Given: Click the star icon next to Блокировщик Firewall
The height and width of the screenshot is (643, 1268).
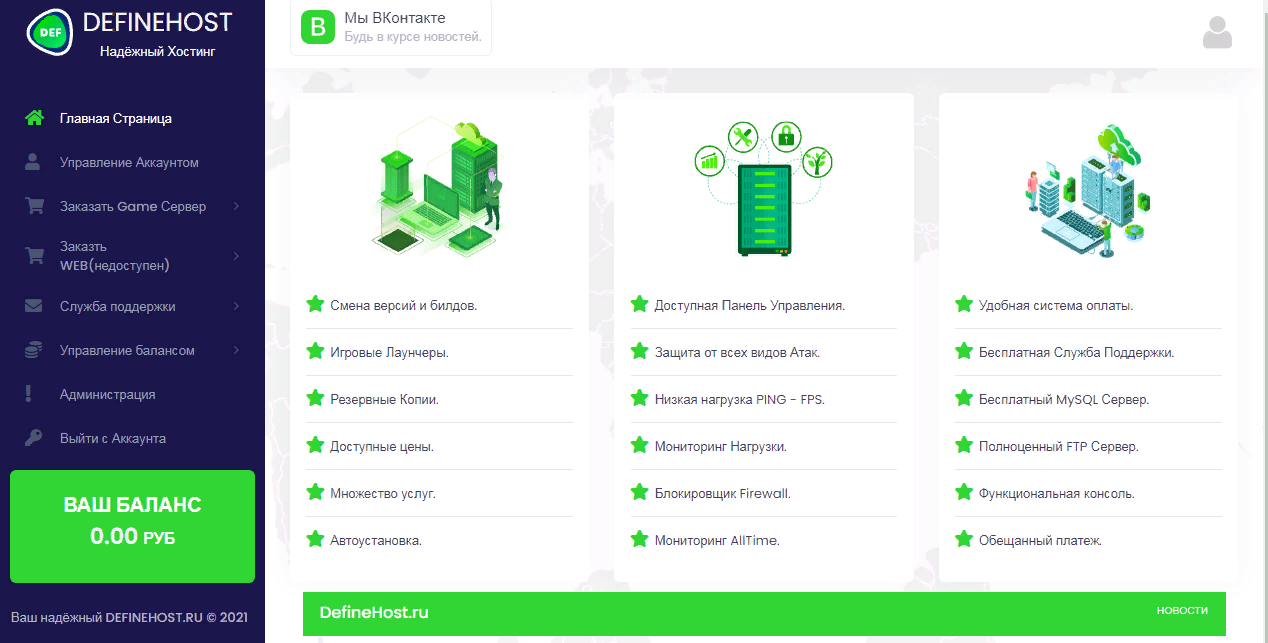Looking at the screenshot, I should (x=639, y=492).
